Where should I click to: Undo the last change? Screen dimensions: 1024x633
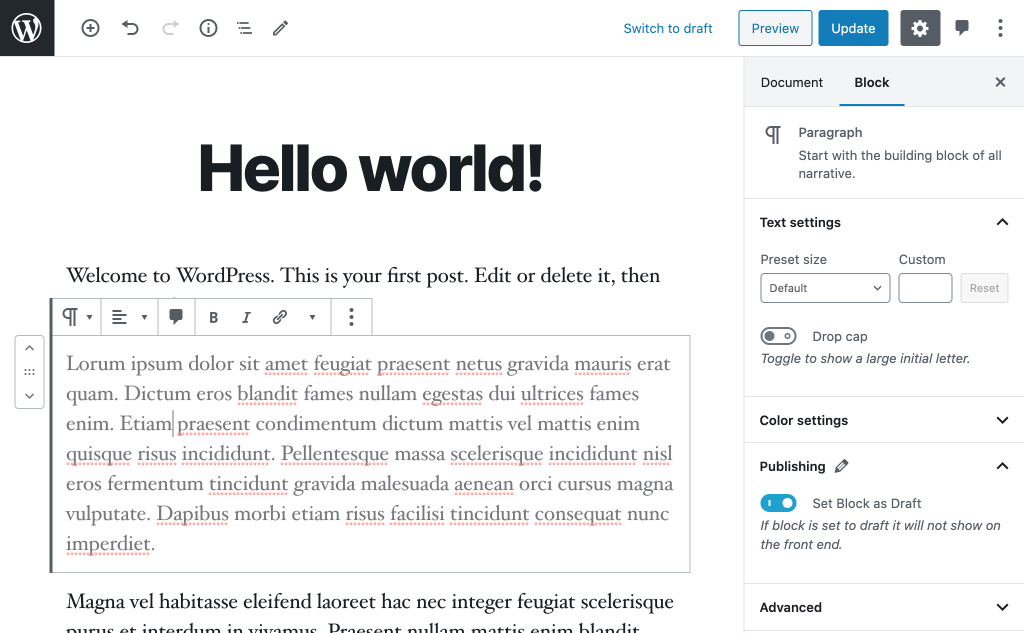click(130, 28)
